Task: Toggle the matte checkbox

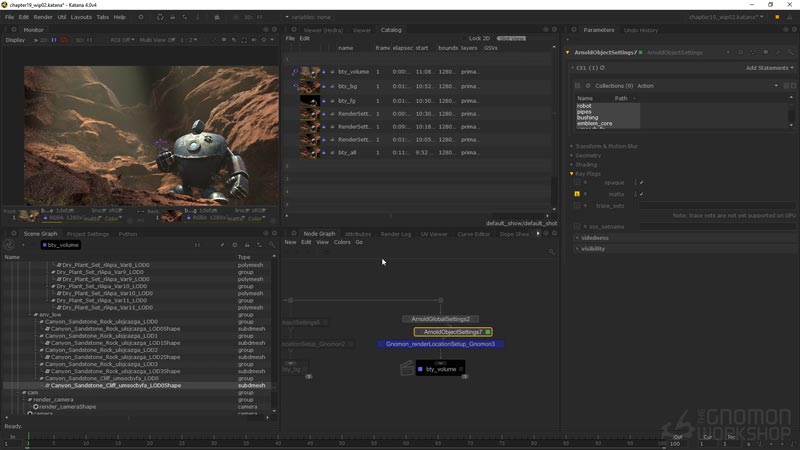Action: (641, 194)
